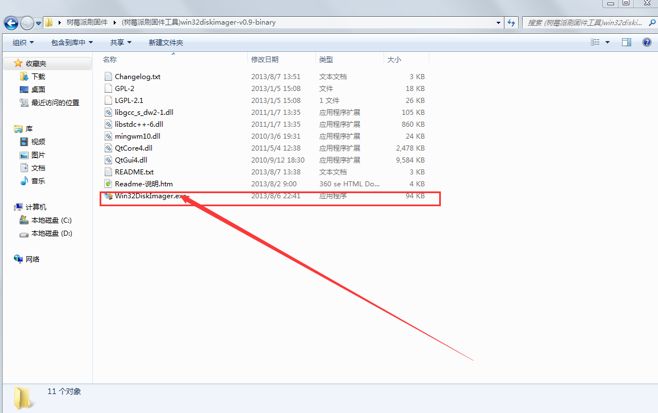Image resolution: width=658 pixels, height=413 pixels.
Task: Click the libgcc_s_dw2-1.dll file icon
Action: click(108, 112)
